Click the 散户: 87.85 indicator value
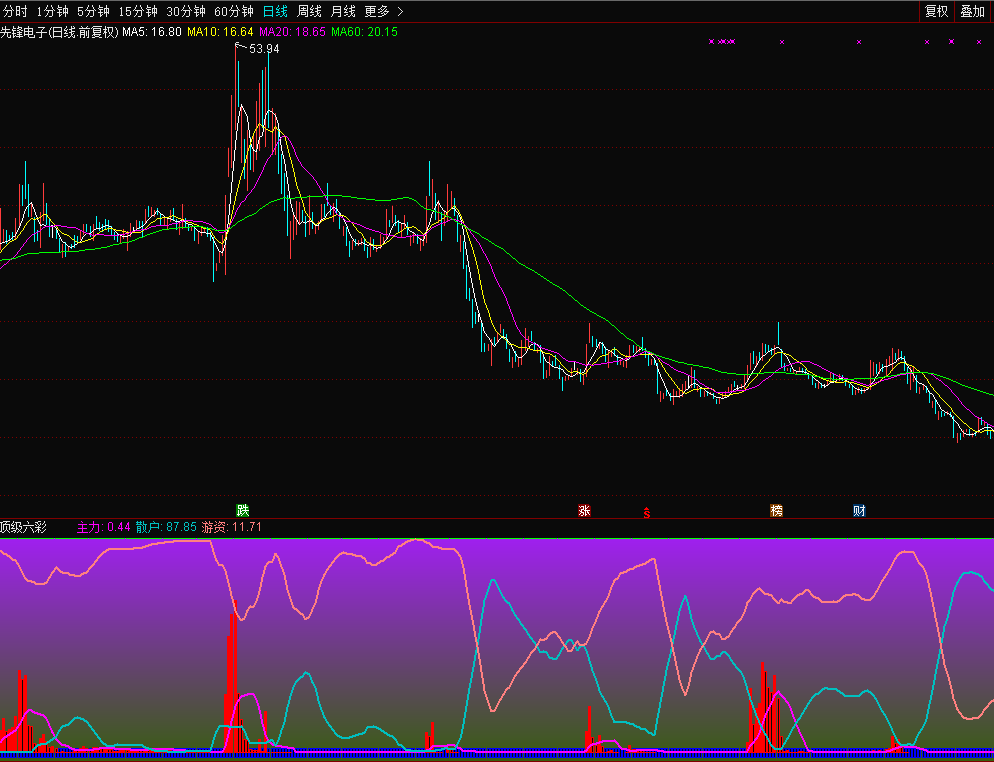This screenshot has width=994, height=762. point(166,527)
